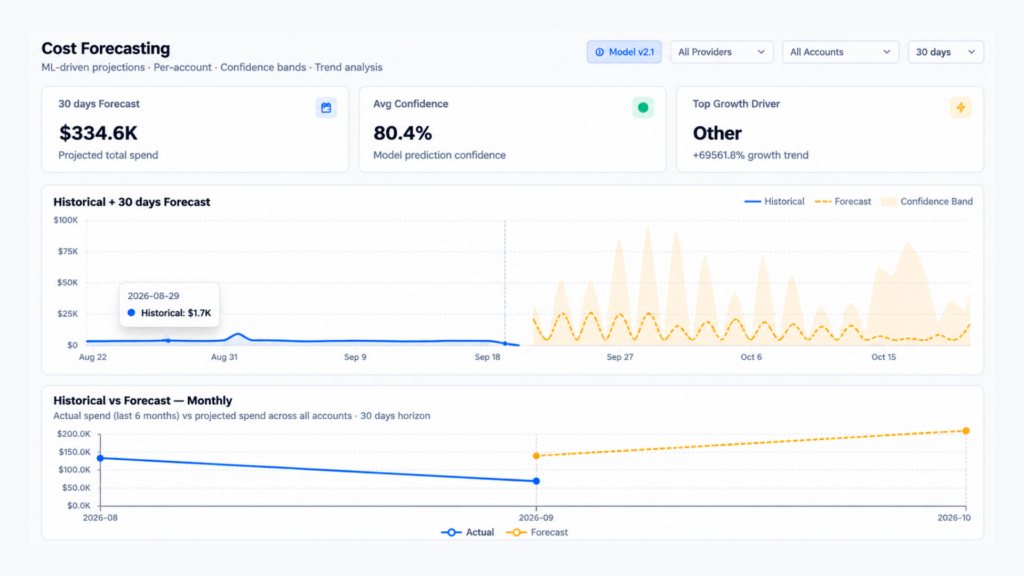
Task: Click the Forecast data point at 2026-10
Action: click(x=966, y=431)
